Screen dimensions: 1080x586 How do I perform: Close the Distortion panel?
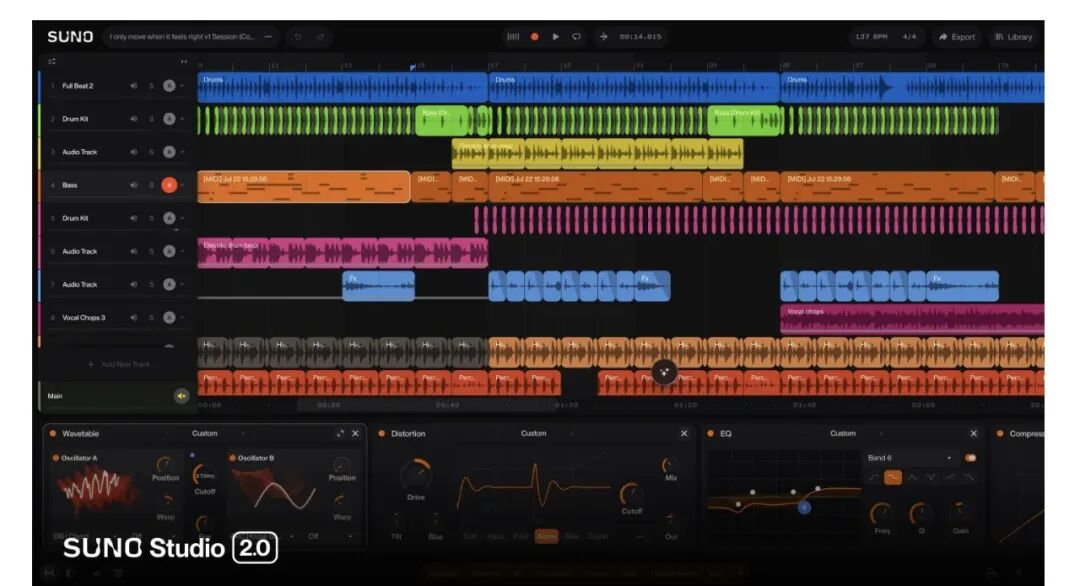[x=684, y=433]
